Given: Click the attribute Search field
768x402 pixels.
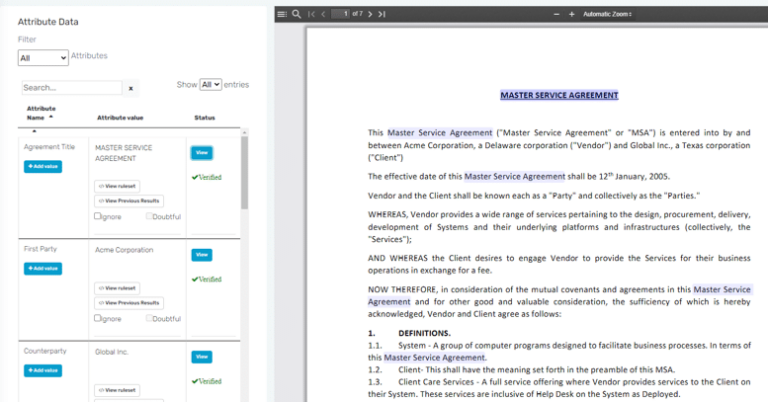Looking at the screenshot, I should click(x=71, y=88).
